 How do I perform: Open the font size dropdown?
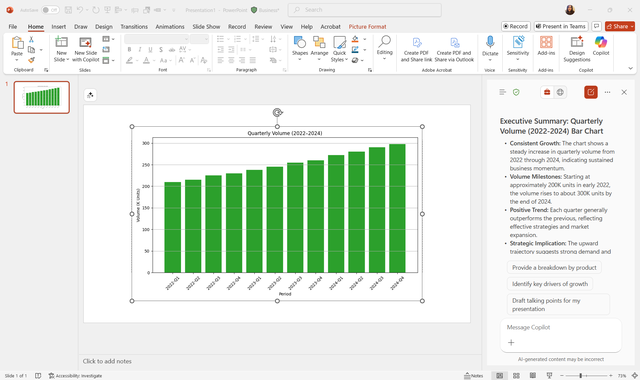pos(200,39)
